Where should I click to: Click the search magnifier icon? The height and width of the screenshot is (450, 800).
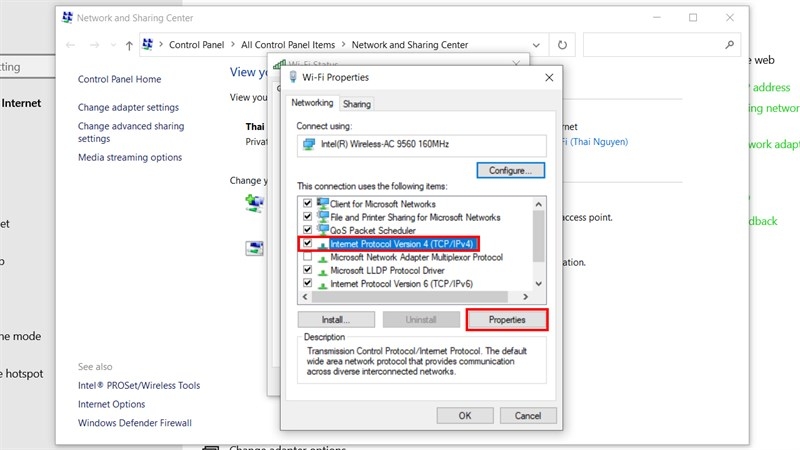(729, 45)
